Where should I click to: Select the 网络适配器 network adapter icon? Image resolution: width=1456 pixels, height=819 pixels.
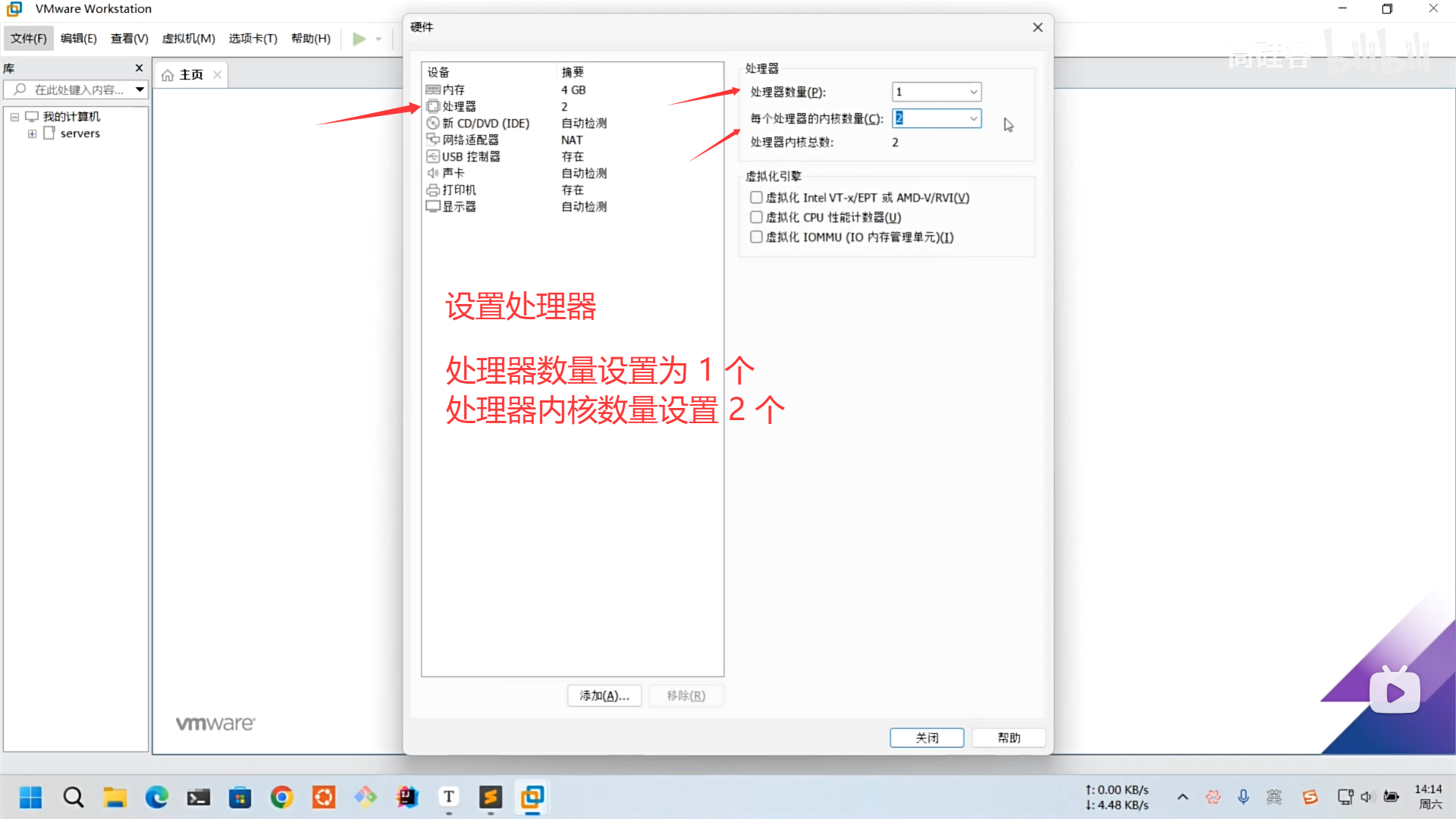[x=433, y=140]
